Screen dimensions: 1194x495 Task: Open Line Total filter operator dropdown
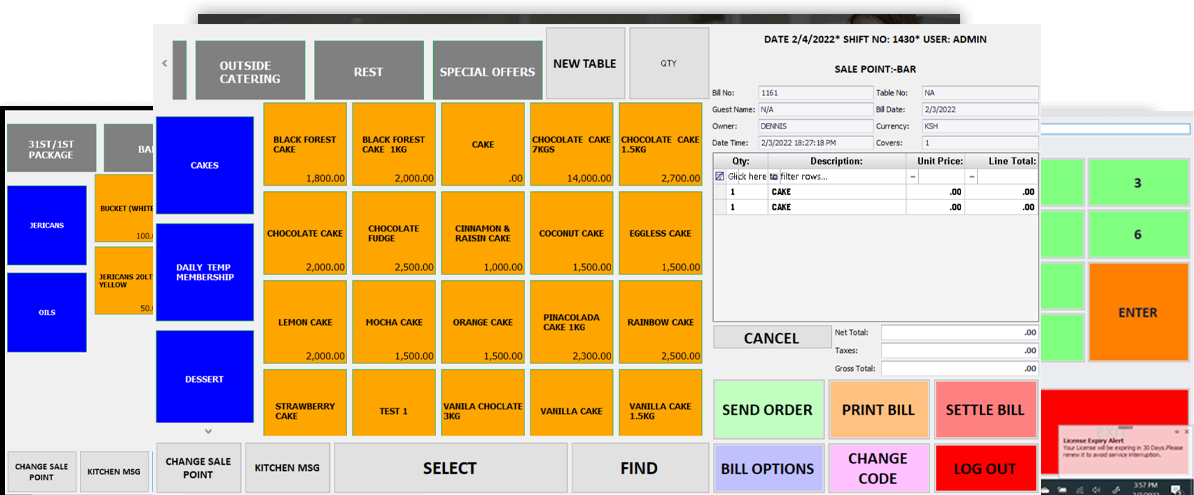(971, 176)
